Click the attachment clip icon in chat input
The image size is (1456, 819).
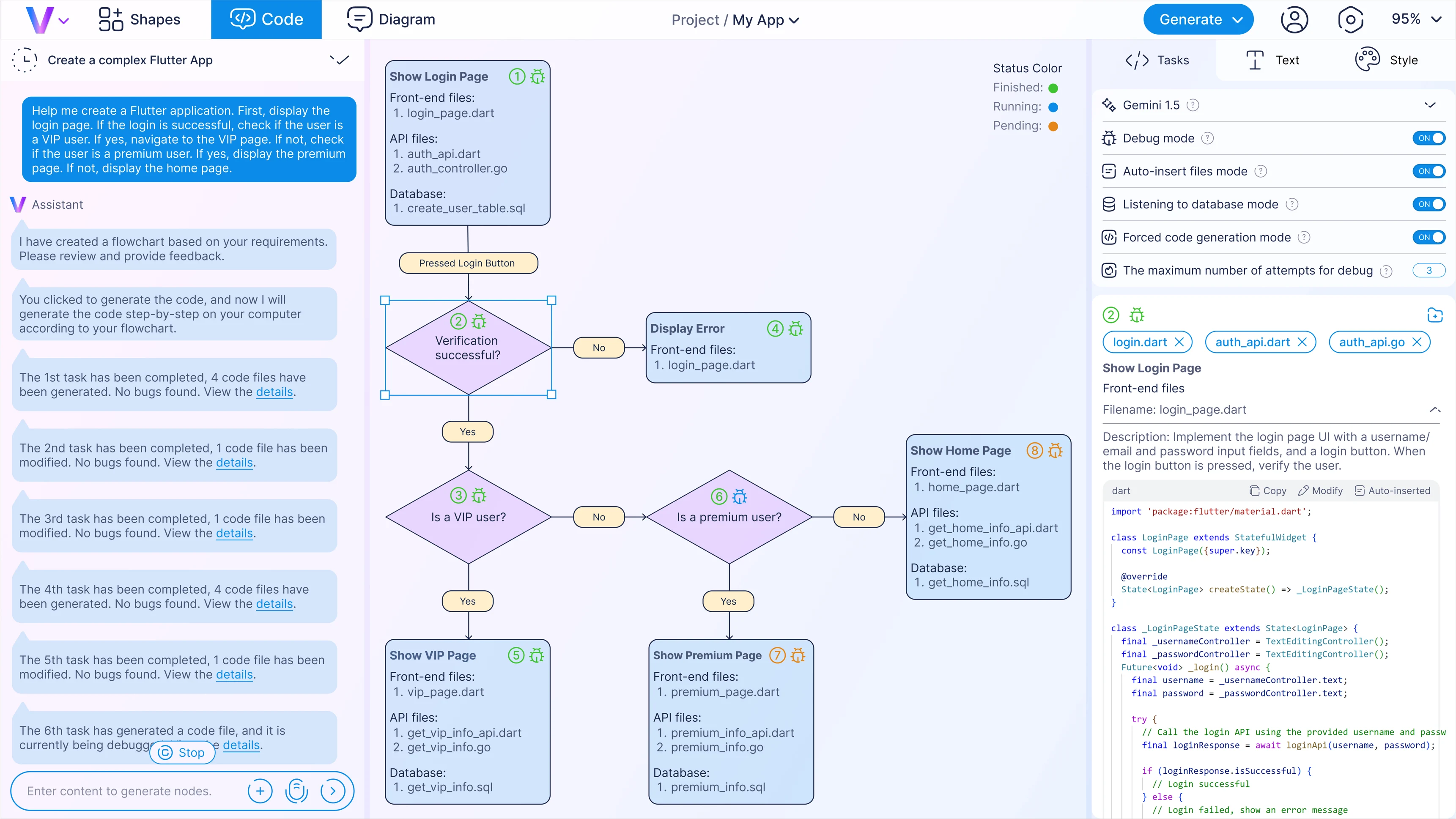coord(297,791)
